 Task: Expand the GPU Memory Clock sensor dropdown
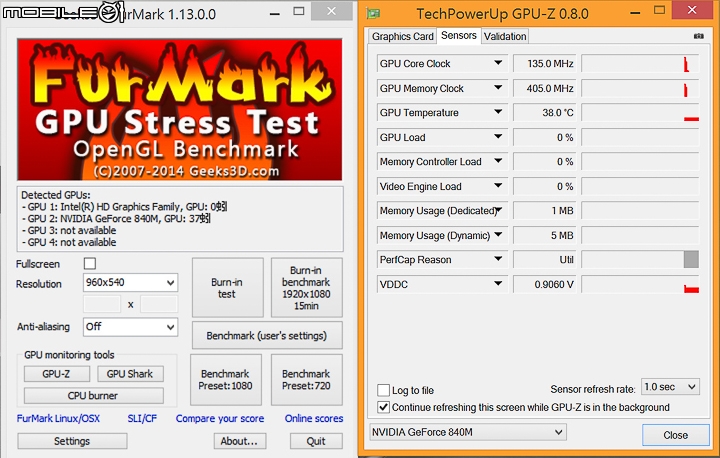coord(498,87)
